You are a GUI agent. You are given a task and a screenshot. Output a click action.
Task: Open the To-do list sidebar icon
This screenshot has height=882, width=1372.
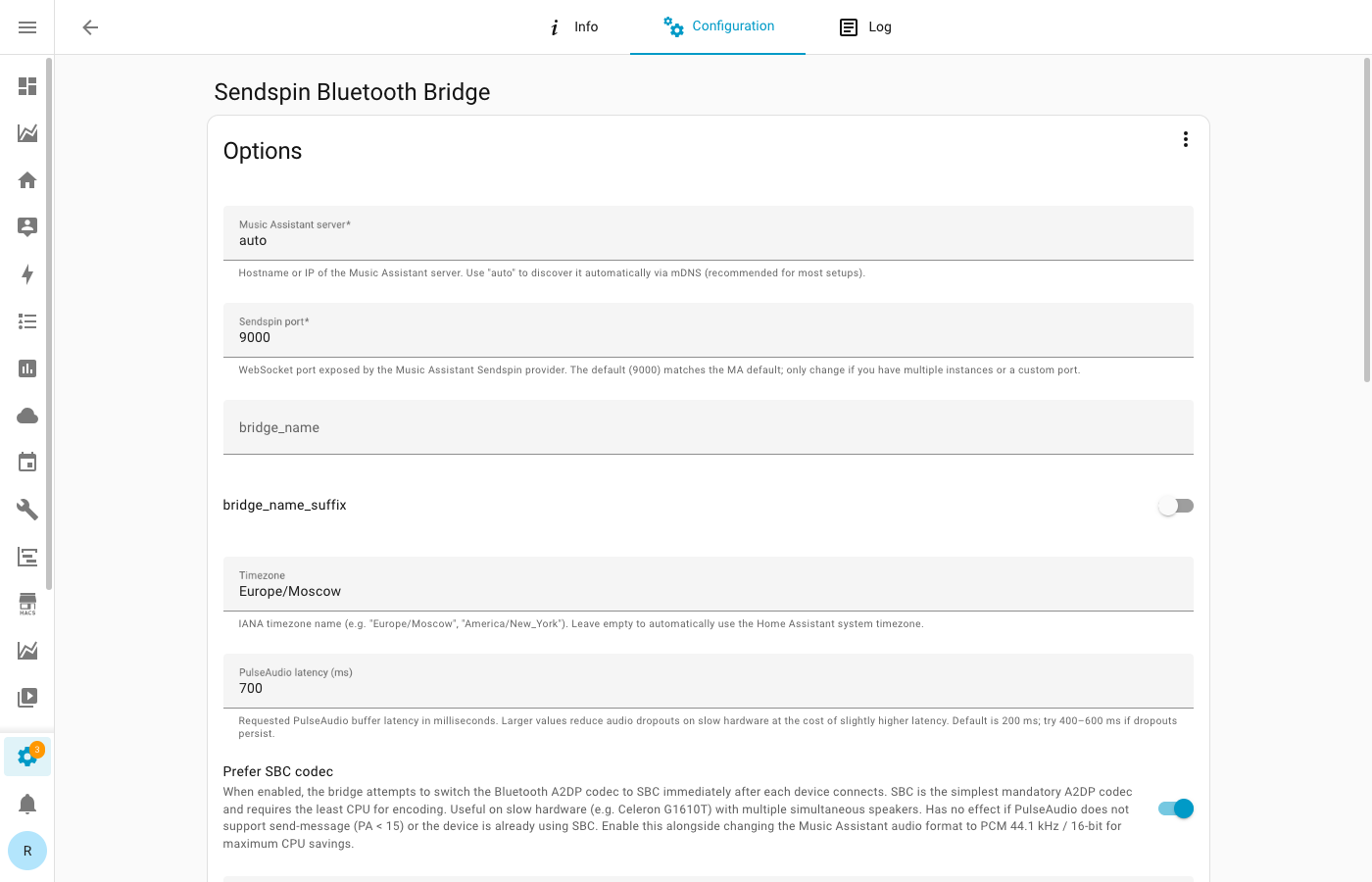(26, 321)
